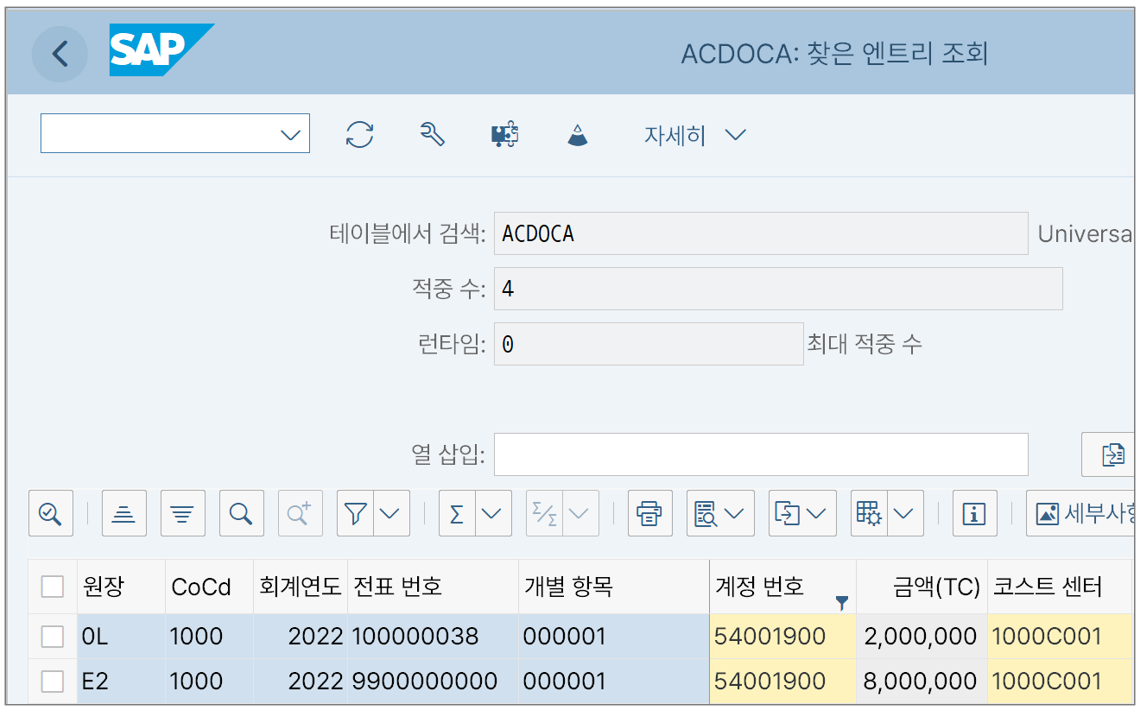The width and height of the screenshot is (1136, 710).
Task: Click the 계정 번호 column header
Action: pyautogui.click(x=782, y=586)
